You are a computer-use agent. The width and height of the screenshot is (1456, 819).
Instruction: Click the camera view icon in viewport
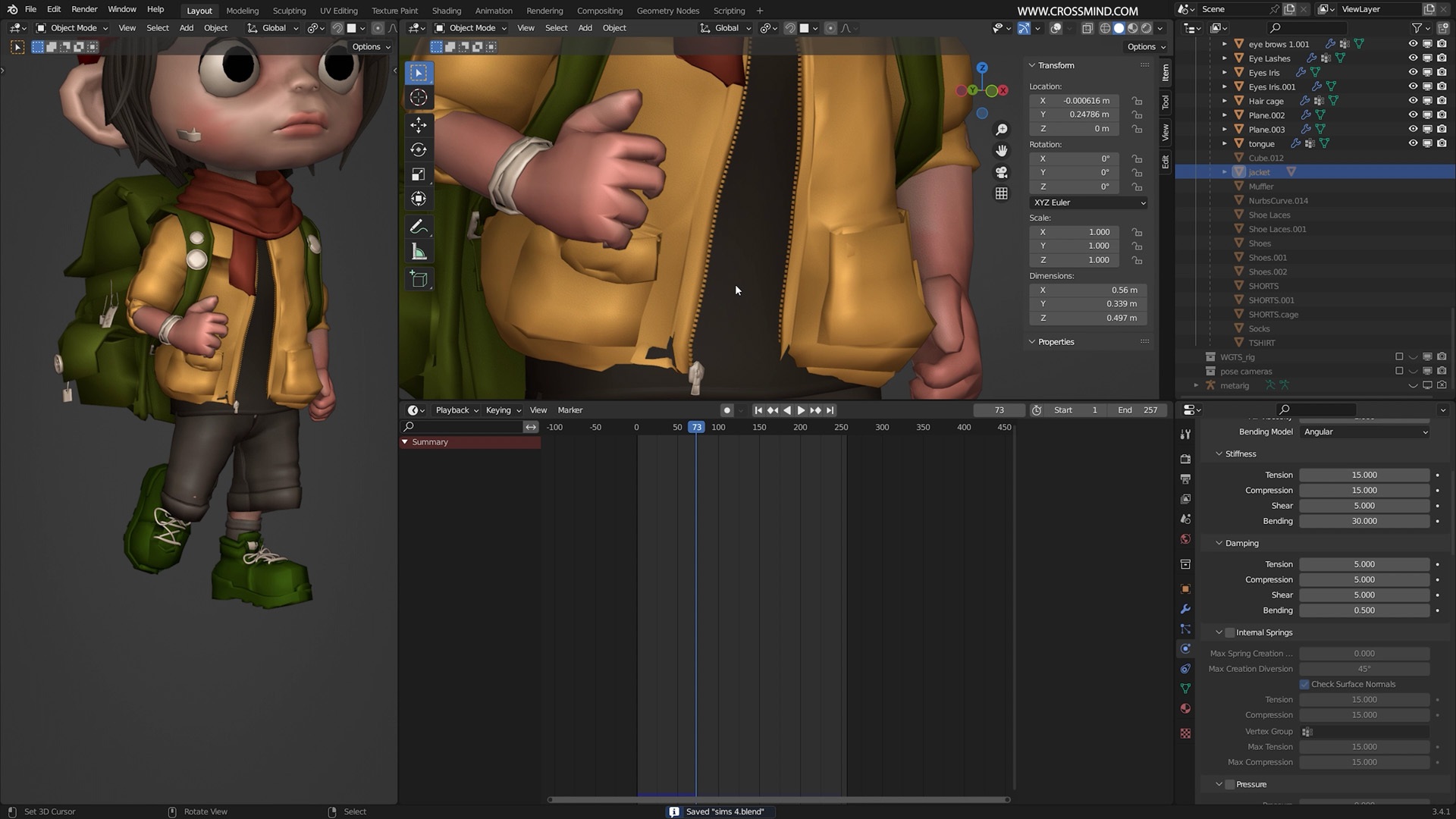(1002, 172)
